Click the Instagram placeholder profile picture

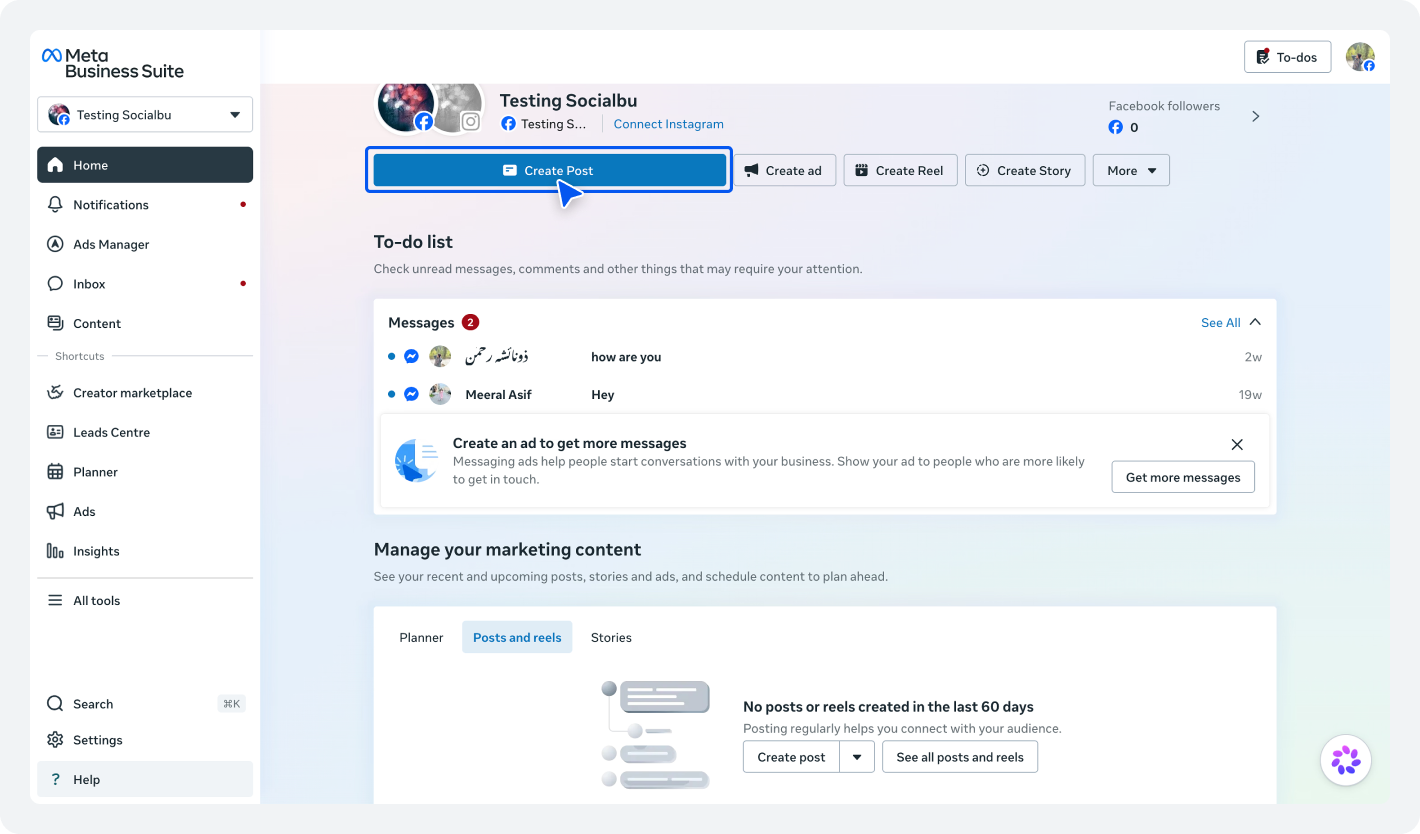pyautogui.click(x=460, y=108)
